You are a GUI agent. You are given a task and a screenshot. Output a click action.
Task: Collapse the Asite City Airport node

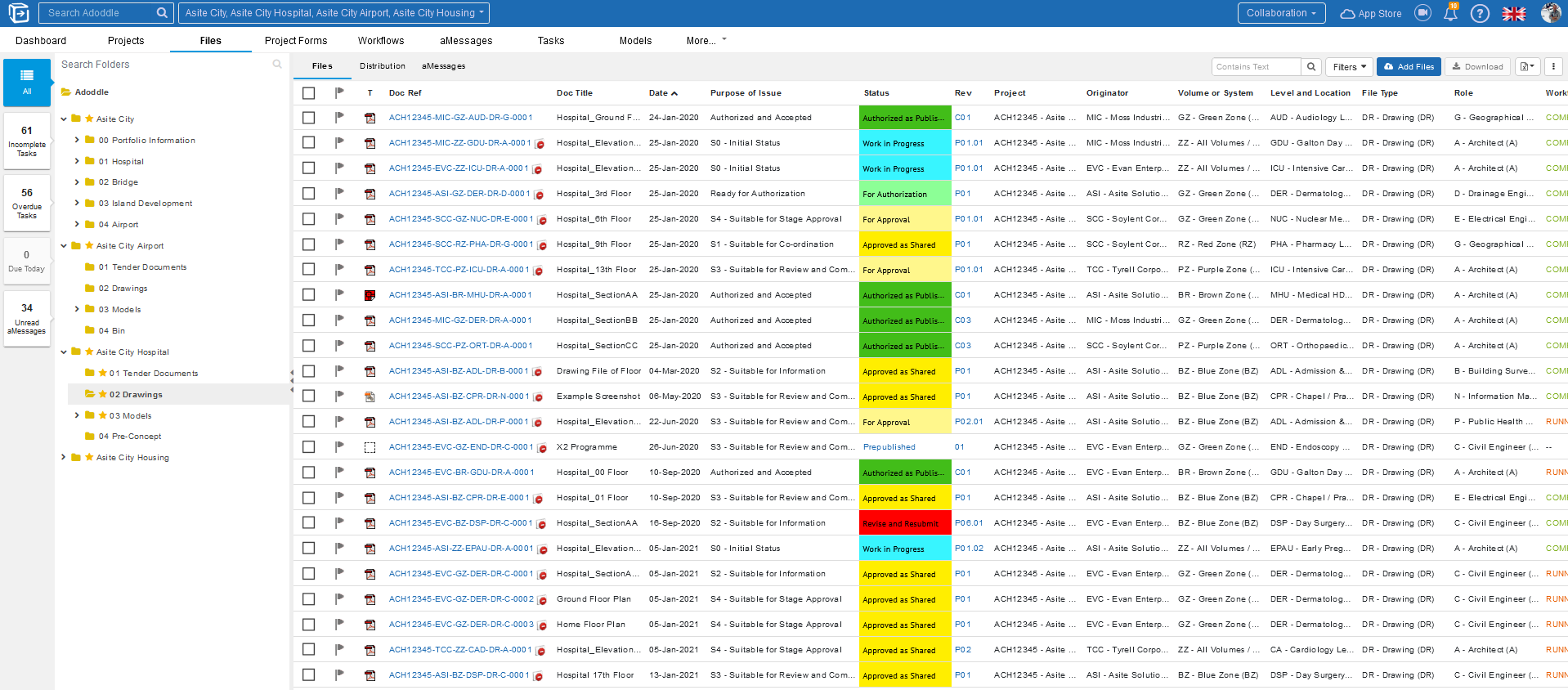64,246
